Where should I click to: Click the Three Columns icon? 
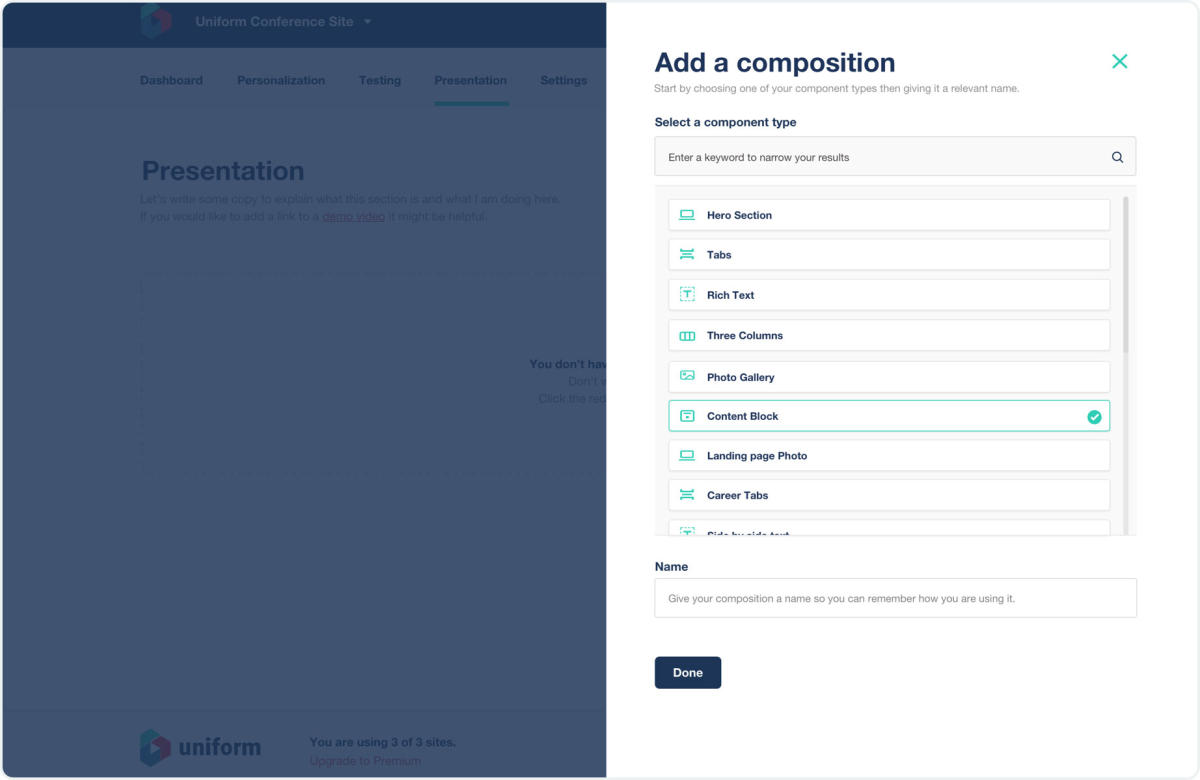pyautogui.click(x=687, y=336)
